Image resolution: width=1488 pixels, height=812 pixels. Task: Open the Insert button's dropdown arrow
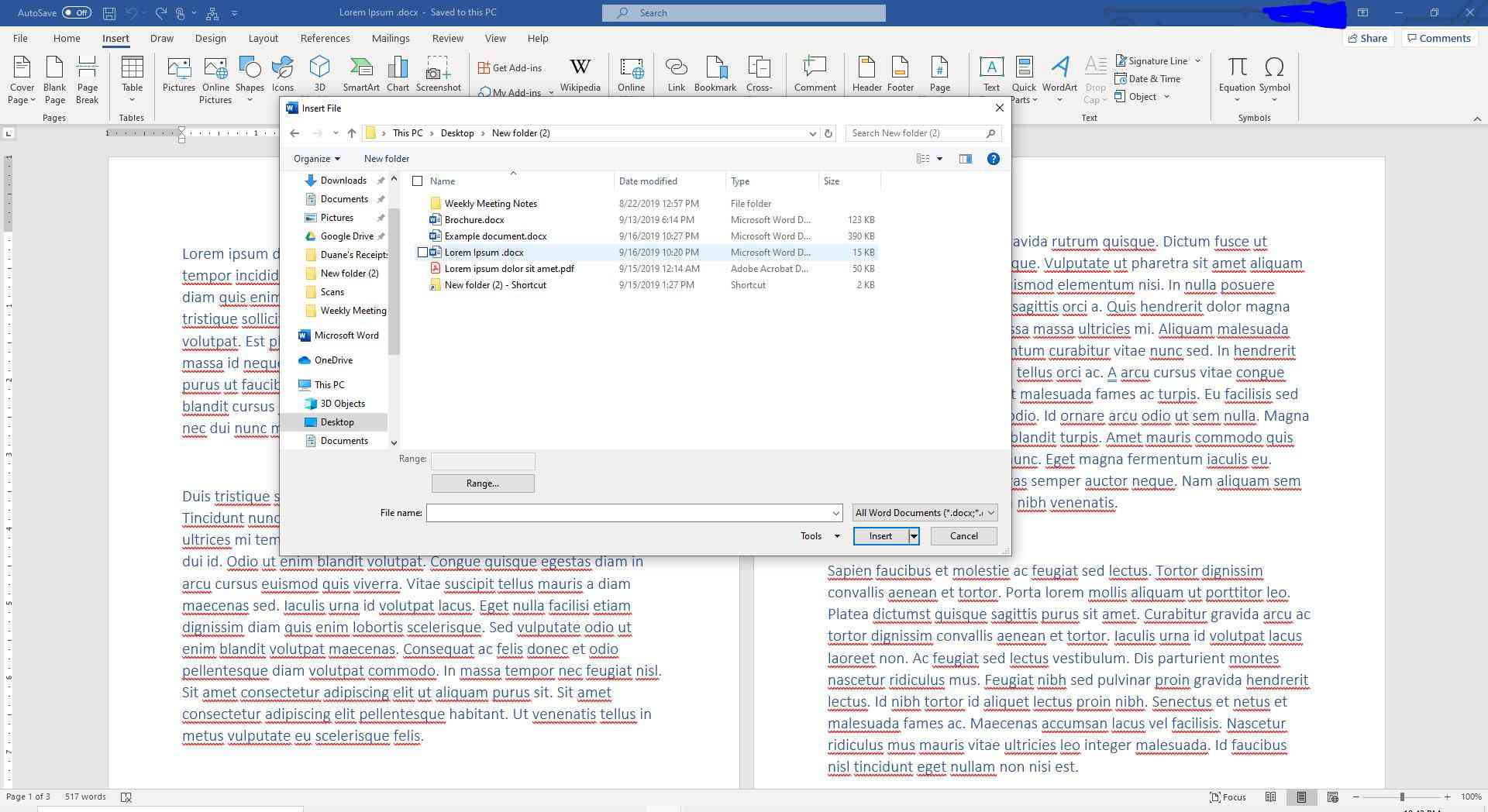pos(914,536)
